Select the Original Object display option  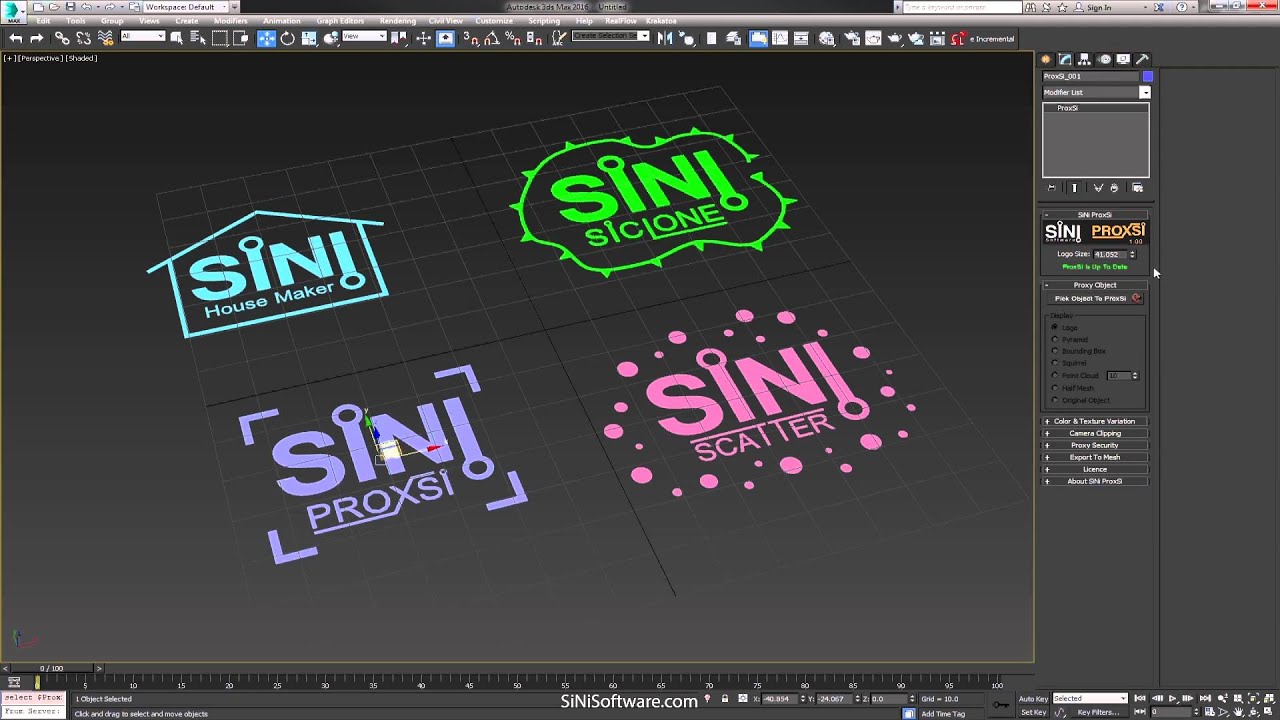pyautogui.click(x=1055, y=400)
